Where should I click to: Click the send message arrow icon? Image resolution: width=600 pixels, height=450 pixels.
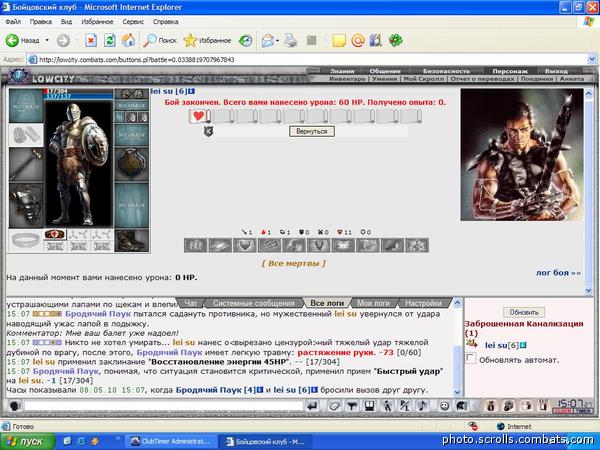[x=313, y=406]
